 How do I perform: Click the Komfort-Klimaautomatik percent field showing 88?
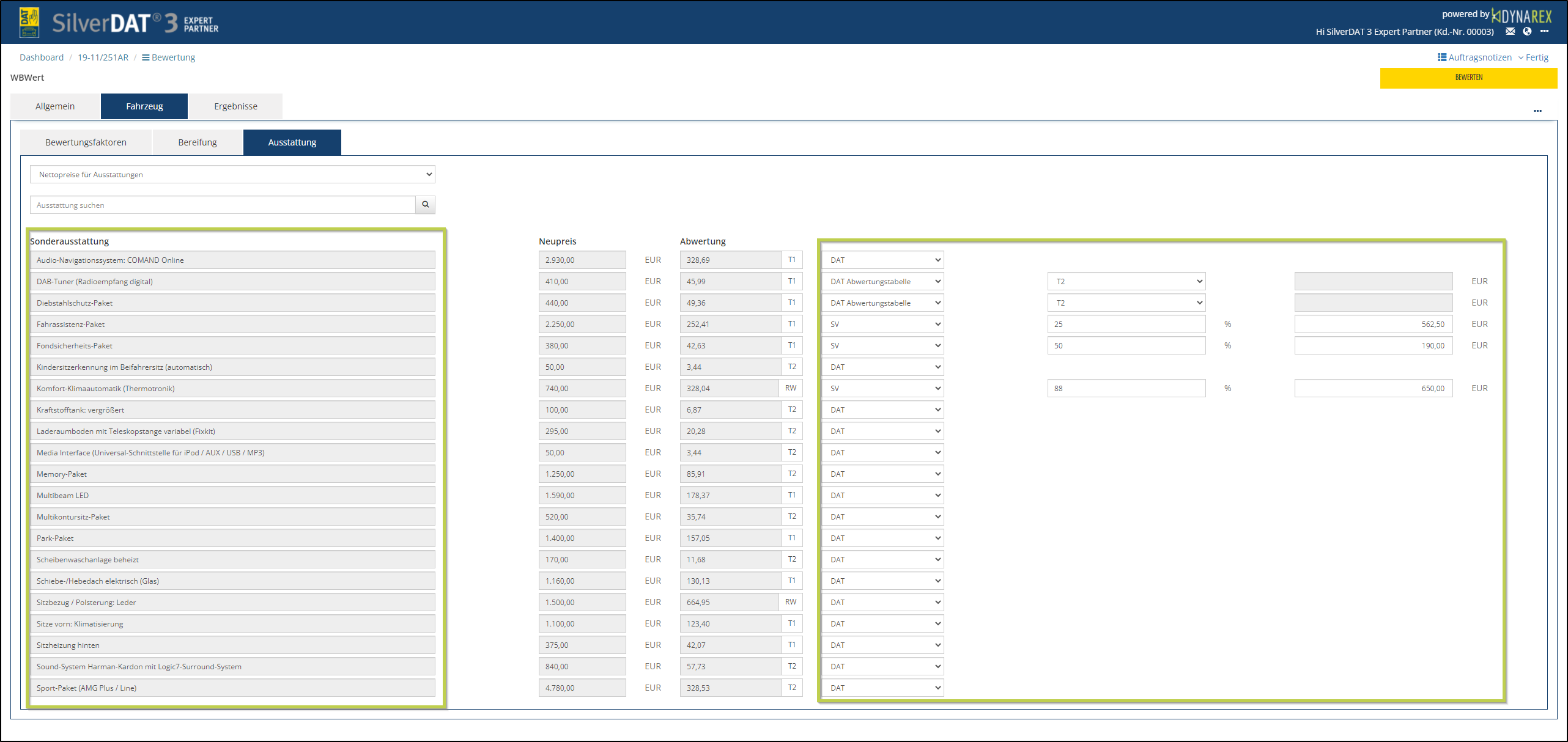click(x=1126, y=389)
